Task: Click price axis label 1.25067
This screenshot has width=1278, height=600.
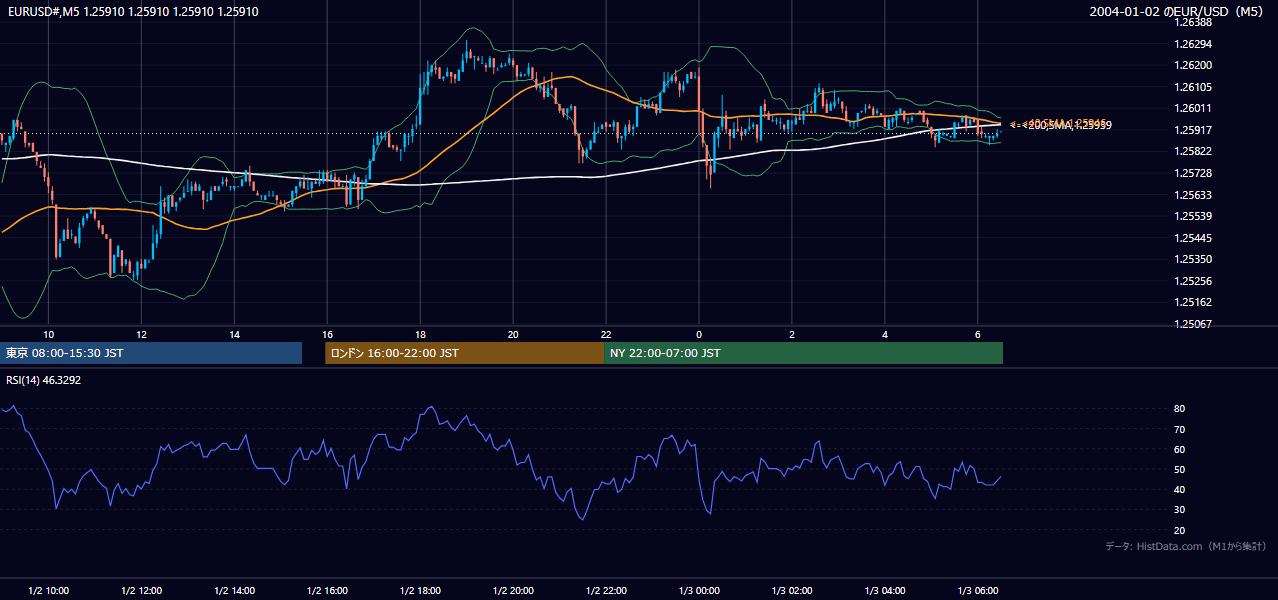Action: click(1192, 324)
